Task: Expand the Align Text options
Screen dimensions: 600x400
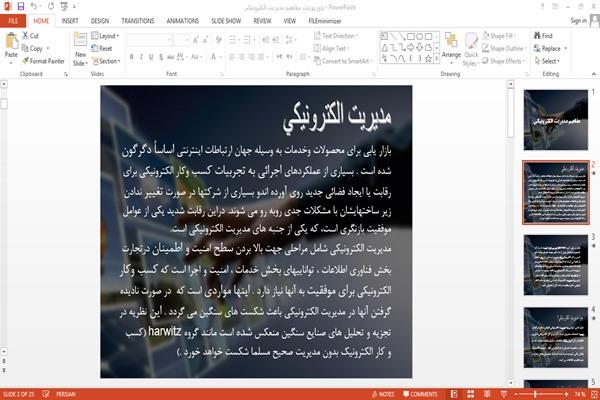Action: (x=331, y=49)
